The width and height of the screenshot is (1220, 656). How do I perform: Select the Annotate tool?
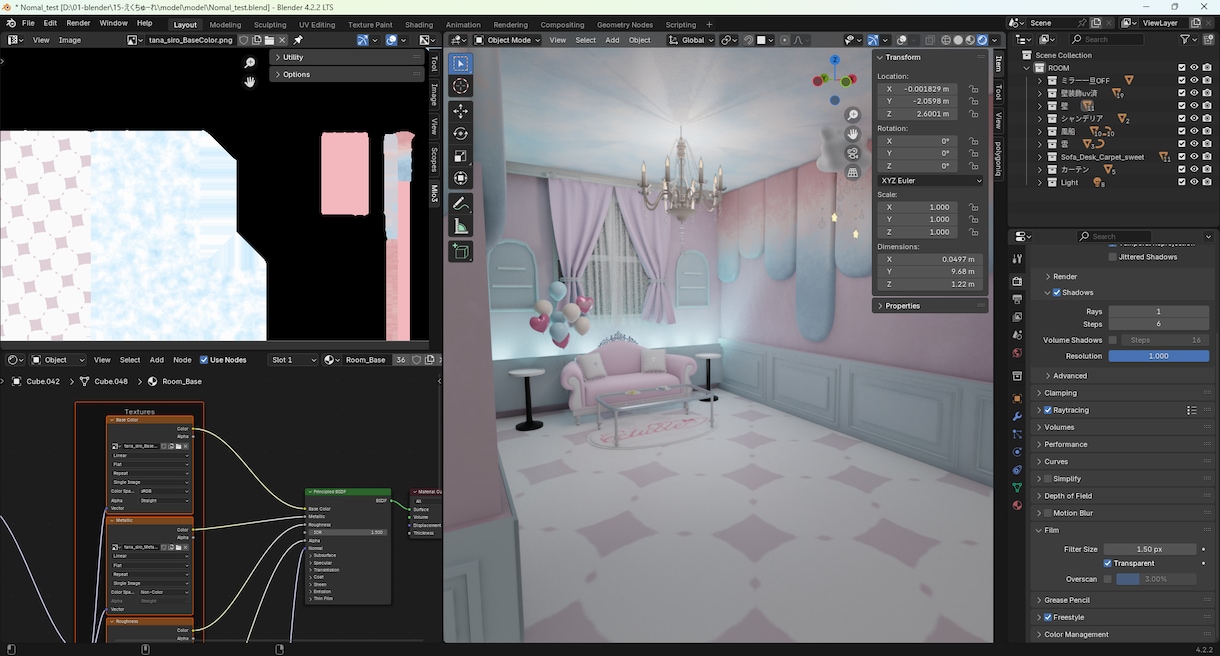pos(461,204)
